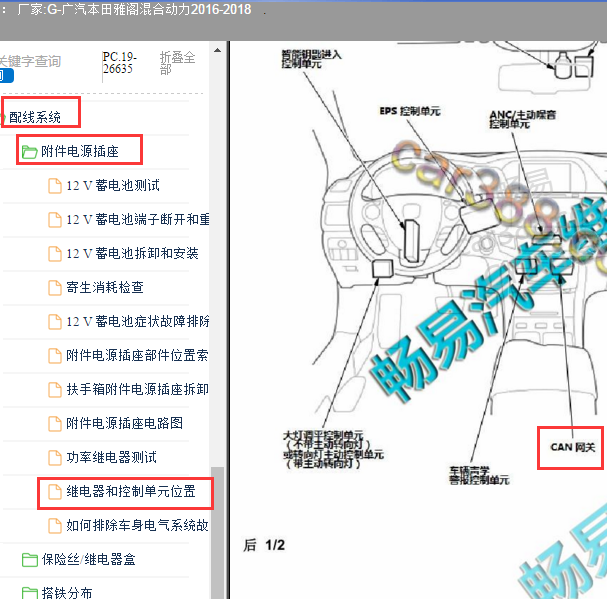
Task: Open 寄生消耗检查 document
Action: (105, 287)
